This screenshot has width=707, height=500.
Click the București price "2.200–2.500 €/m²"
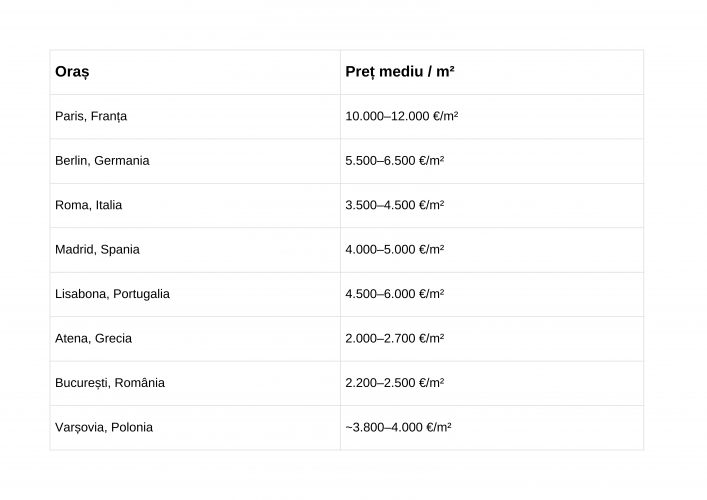(x=394, y=383)
